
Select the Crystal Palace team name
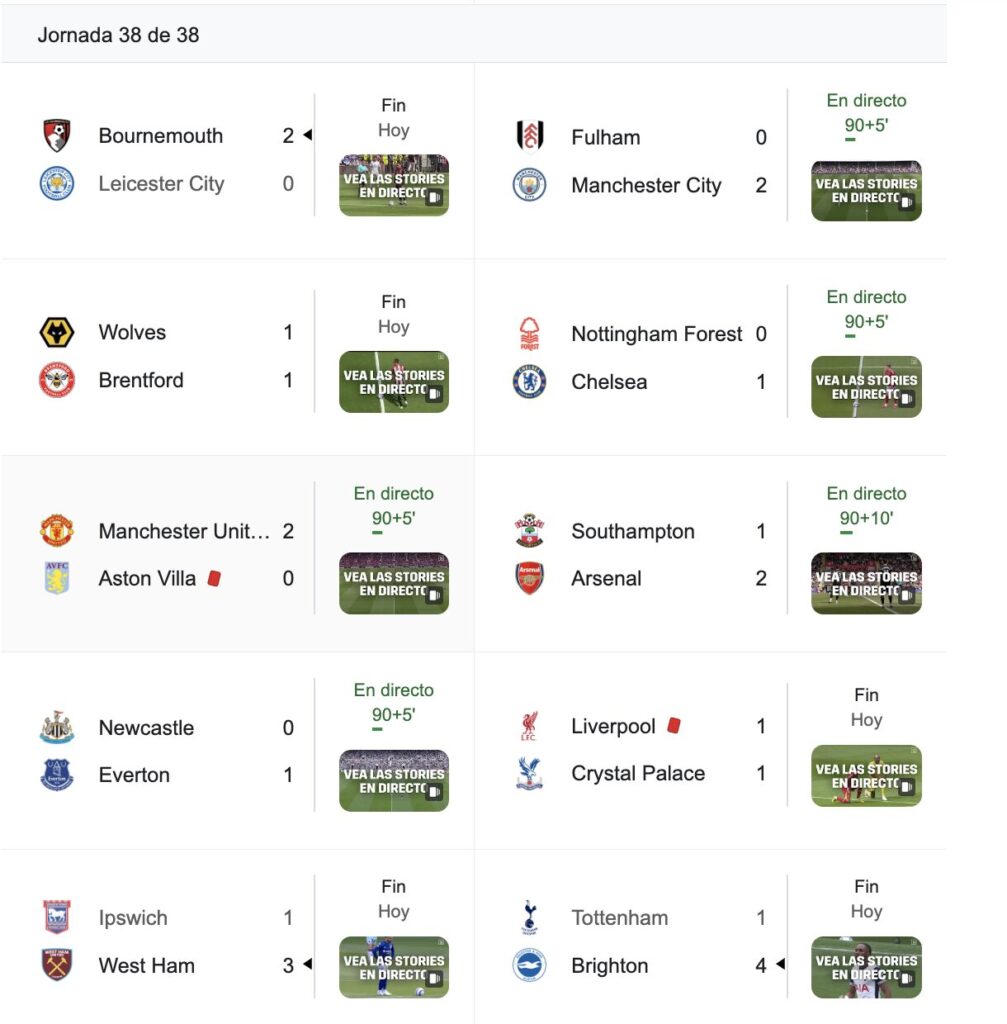click(638, 773)
